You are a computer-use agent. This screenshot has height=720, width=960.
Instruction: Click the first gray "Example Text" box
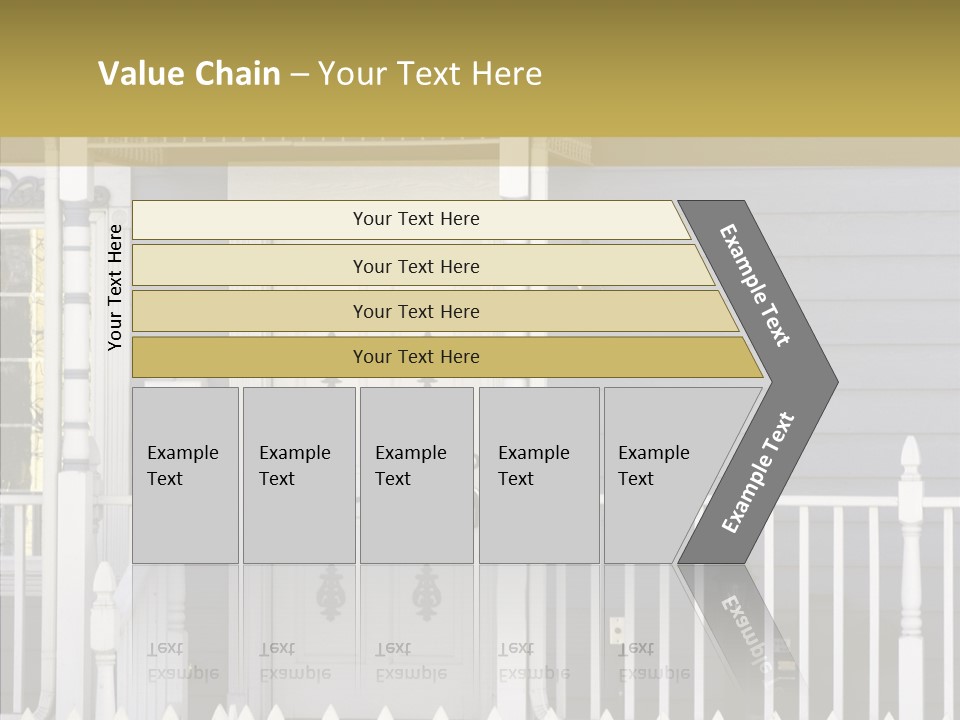pyautogui.click(x=185, y=475)
